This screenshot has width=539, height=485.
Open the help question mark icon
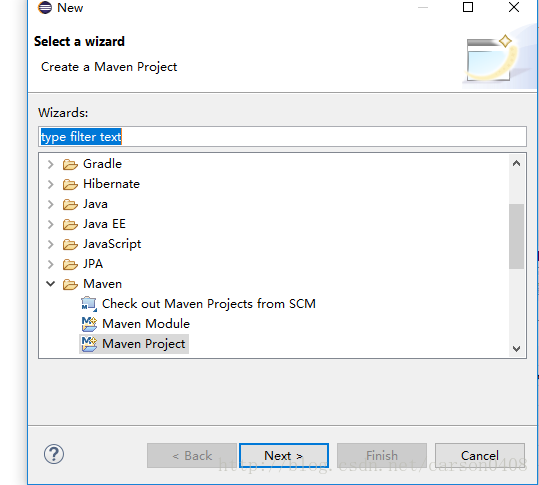click(54, 454)
